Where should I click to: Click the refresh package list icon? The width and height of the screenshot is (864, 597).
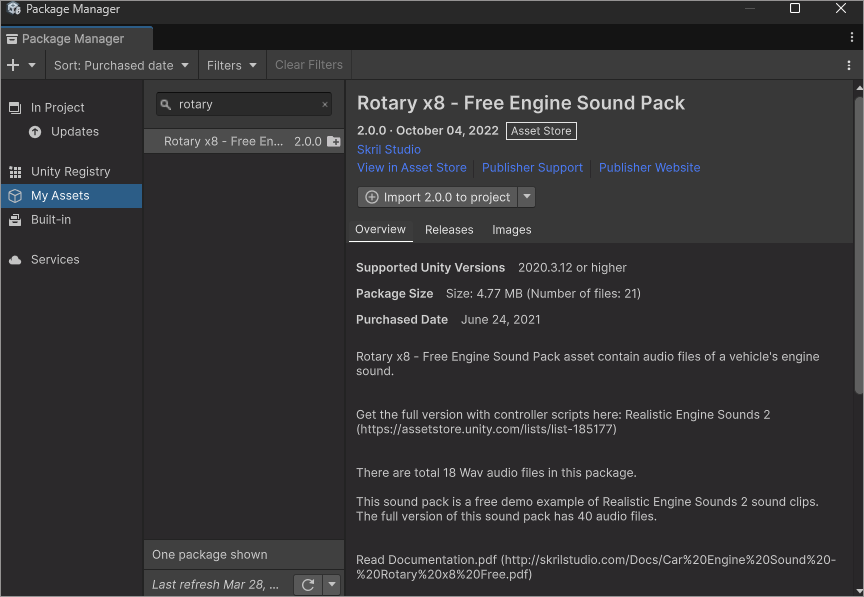(x=307, y=585)
